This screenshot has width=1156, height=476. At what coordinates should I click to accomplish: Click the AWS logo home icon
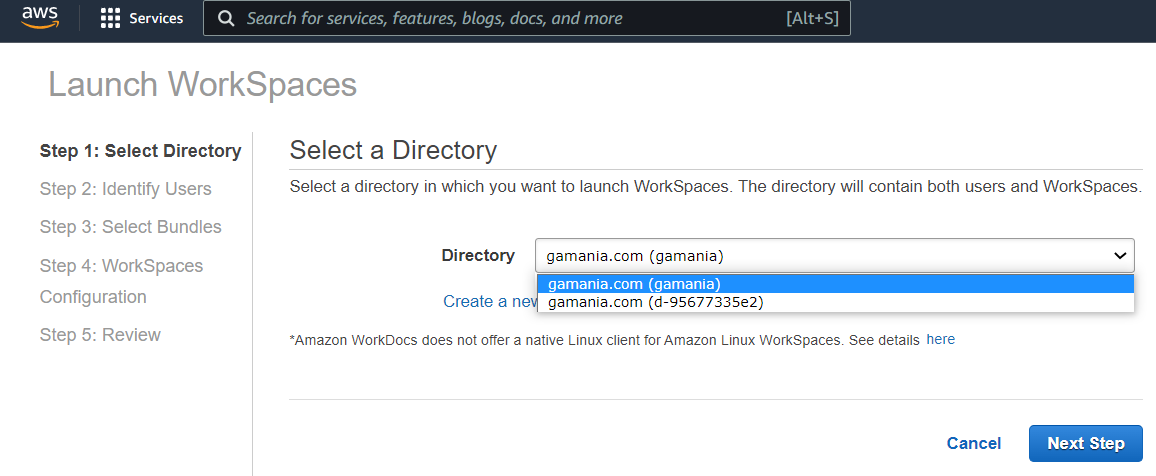(x=38, y=19)
